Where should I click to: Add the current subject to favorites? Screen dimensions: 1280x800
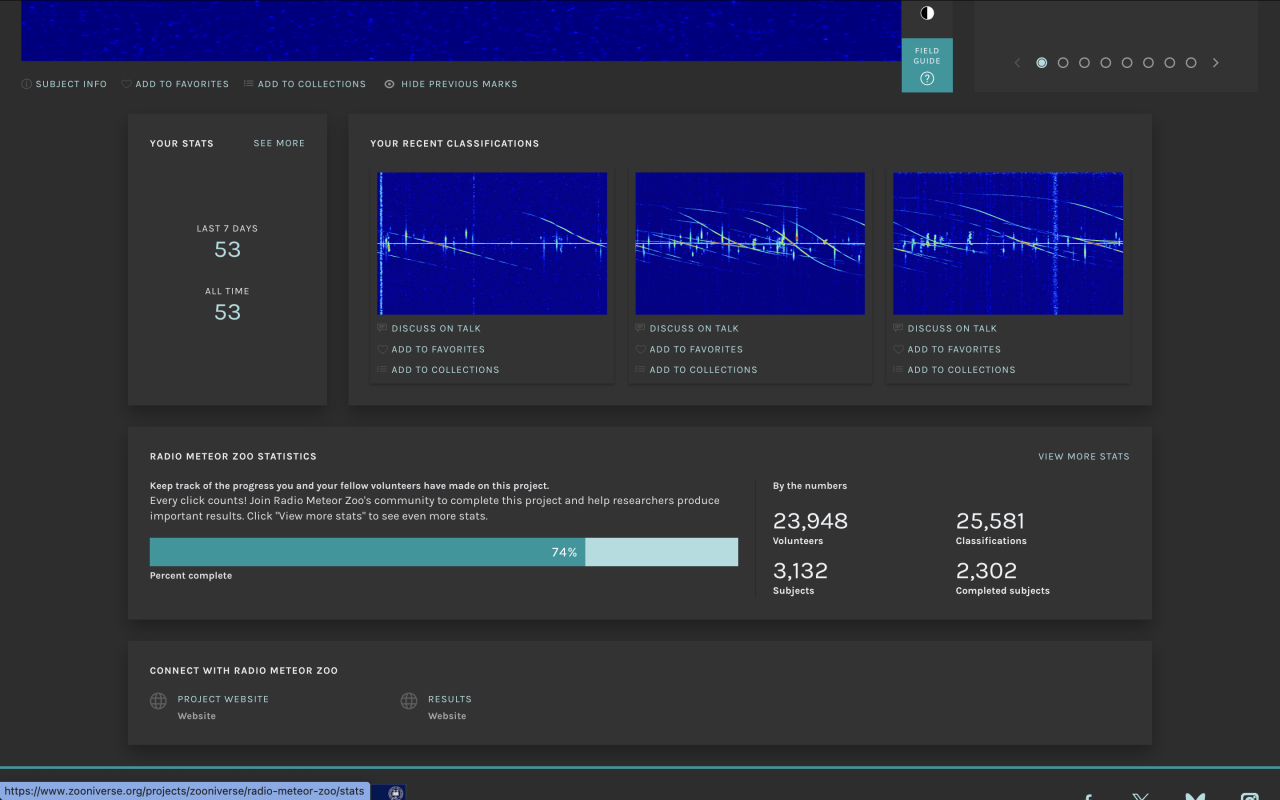(175, 84)
